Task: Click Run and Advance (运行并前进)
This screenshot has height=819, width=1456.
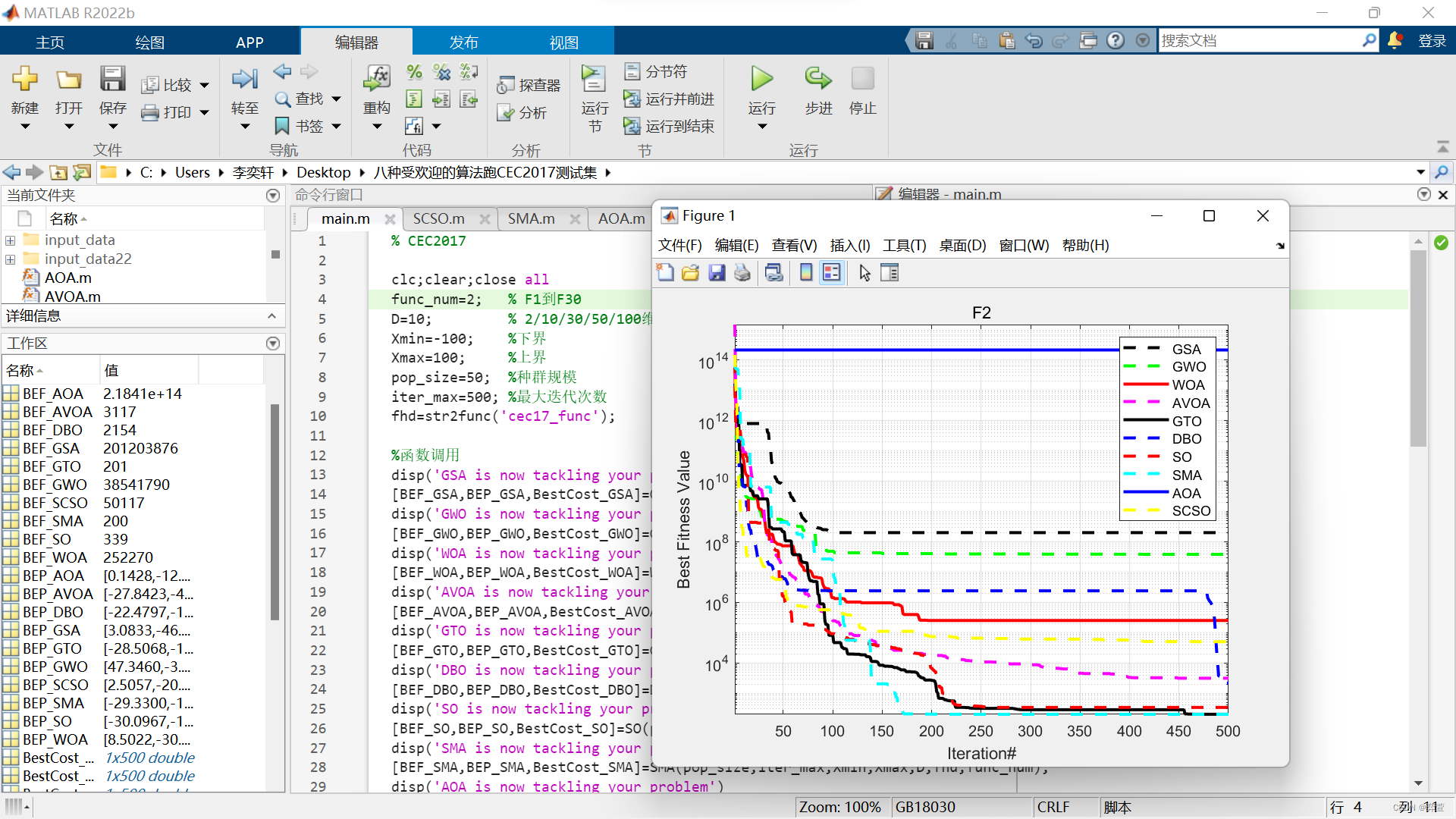Action: [668, 99]
